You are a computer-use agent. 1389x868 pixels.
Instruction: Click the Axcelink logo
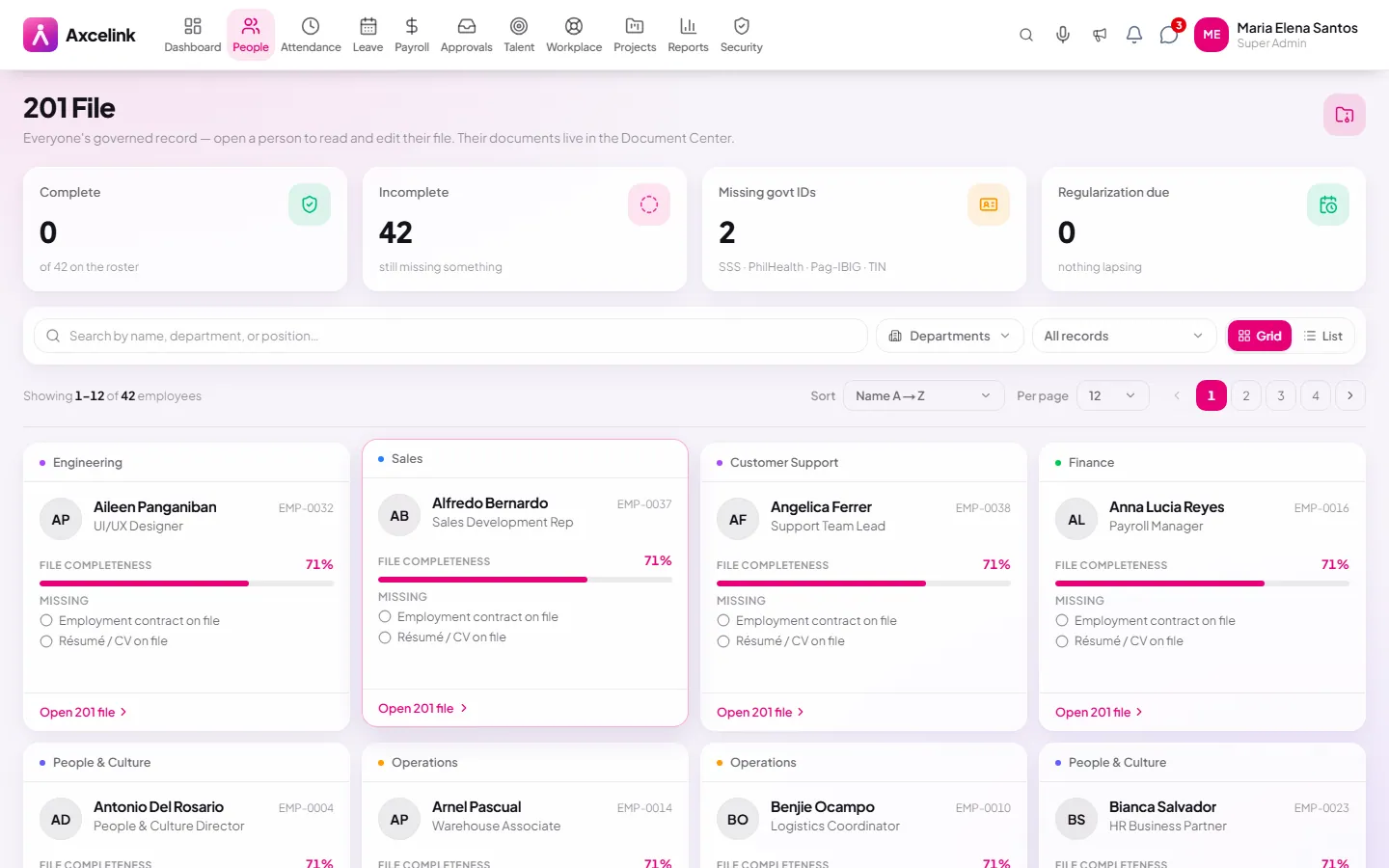pos(79,35)
